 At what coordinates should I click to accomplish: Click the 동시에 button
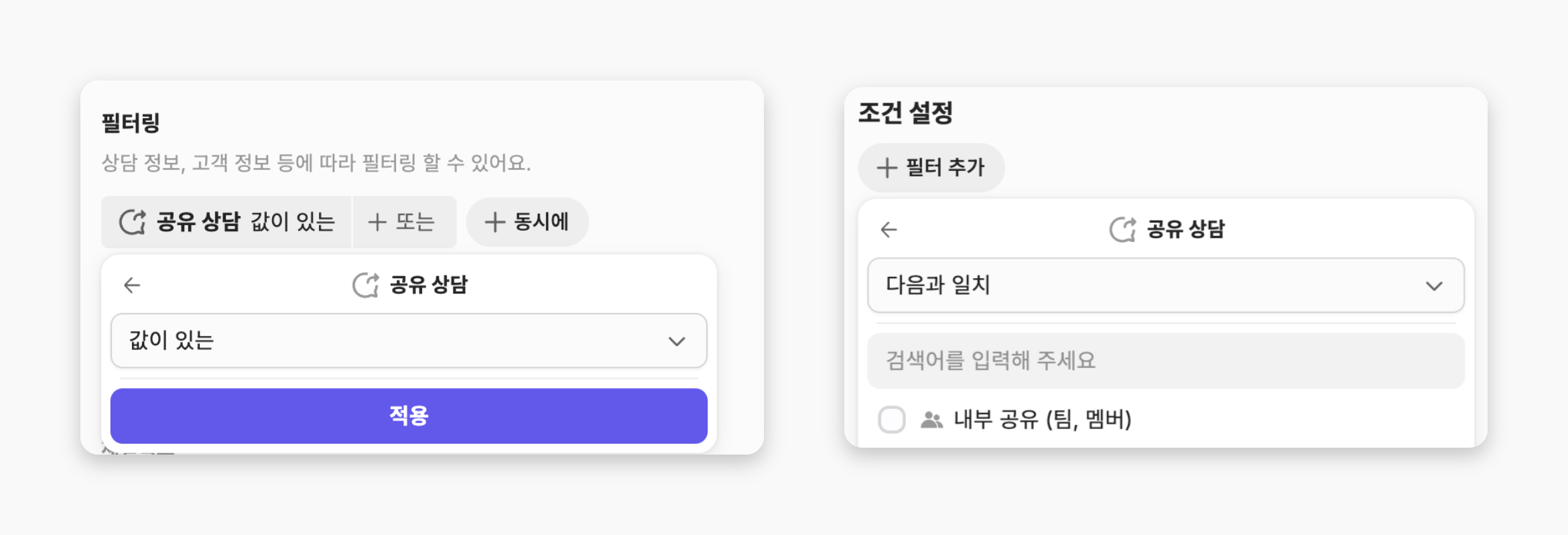click(x=527, y=222)
